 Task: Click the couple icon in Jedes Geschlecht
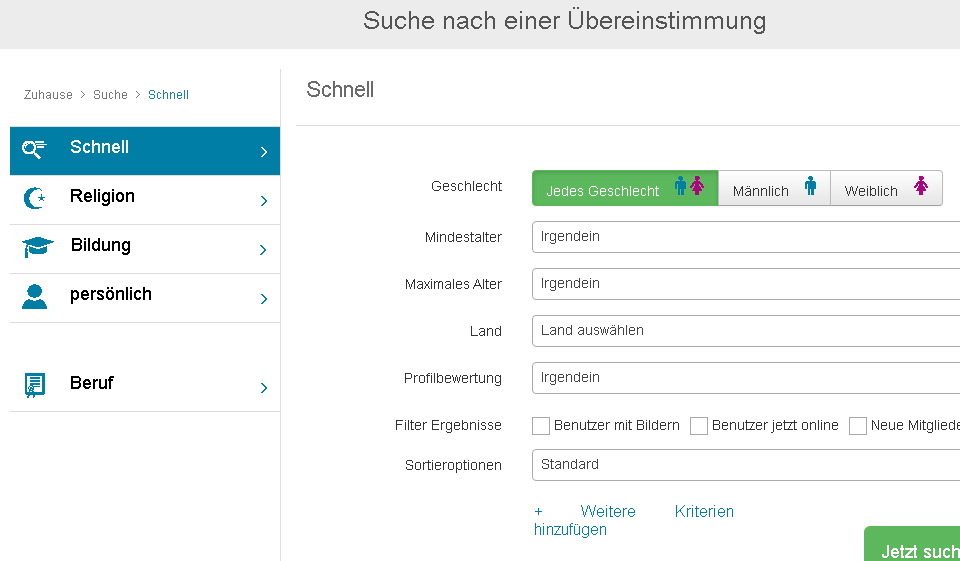point(689,186)
